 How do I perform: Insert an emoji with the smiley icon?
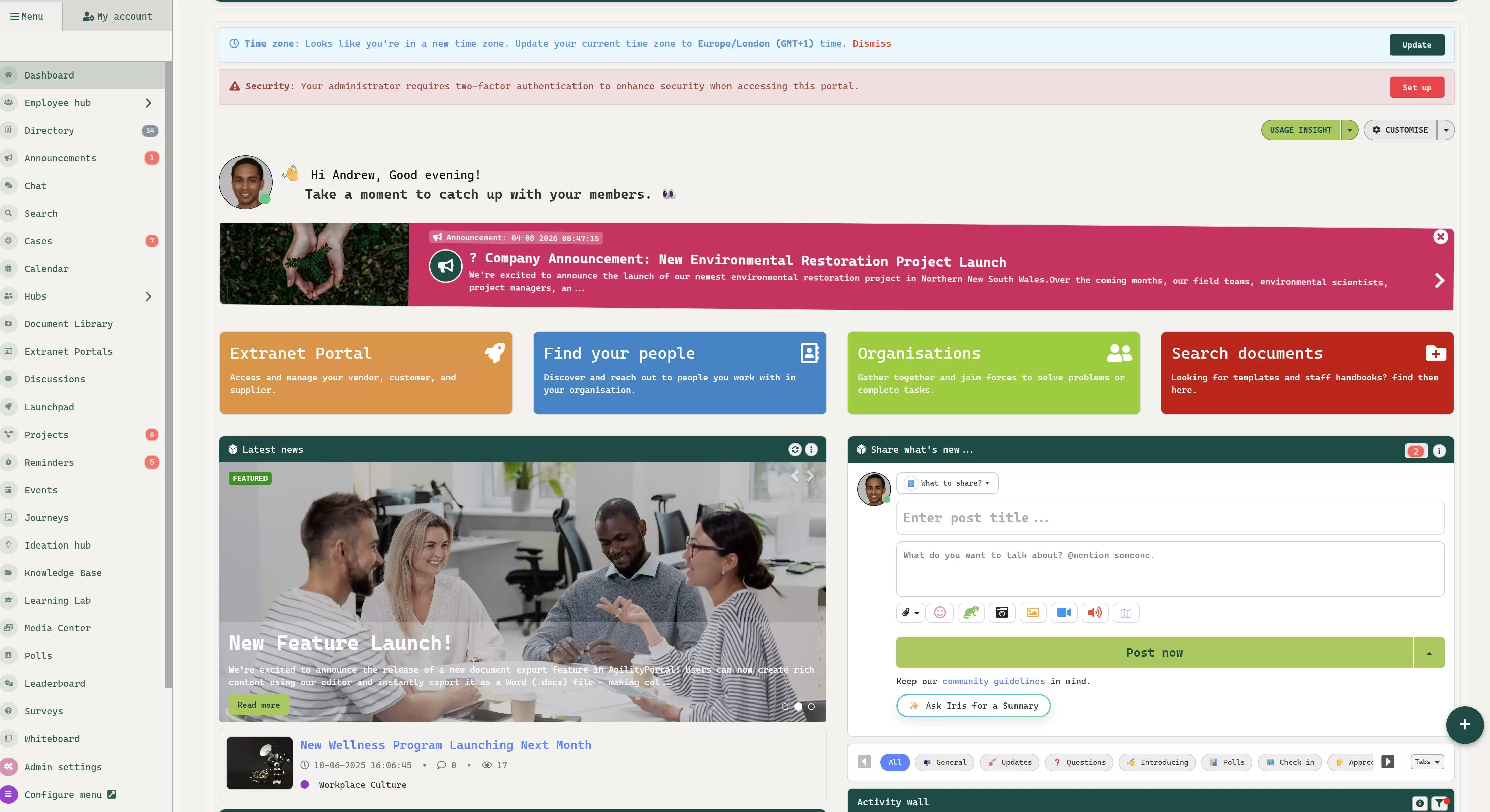pyautogui.click(x=940, y=613)
